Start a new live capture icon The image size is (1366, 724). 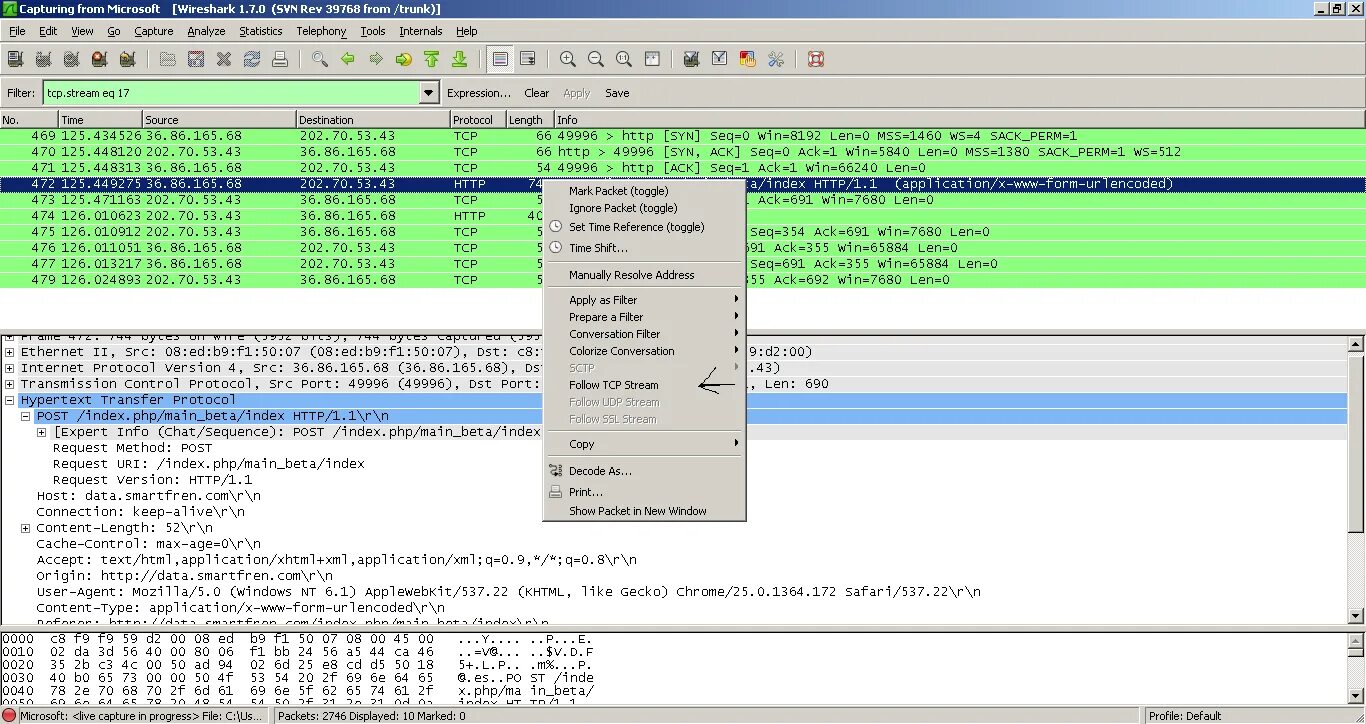click(72, 59)
